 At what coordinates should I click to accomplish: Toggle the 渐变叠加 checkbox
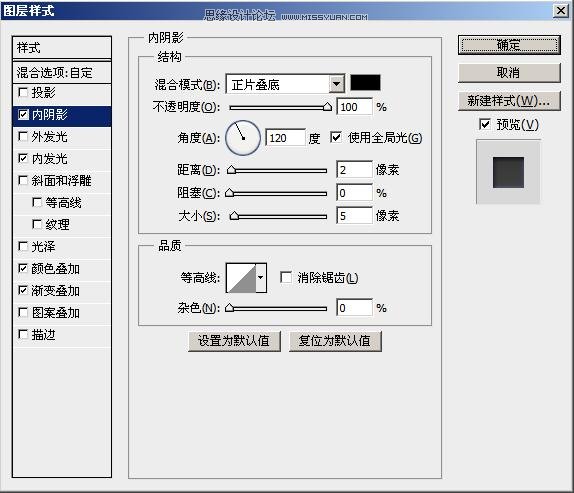point(23,291)
